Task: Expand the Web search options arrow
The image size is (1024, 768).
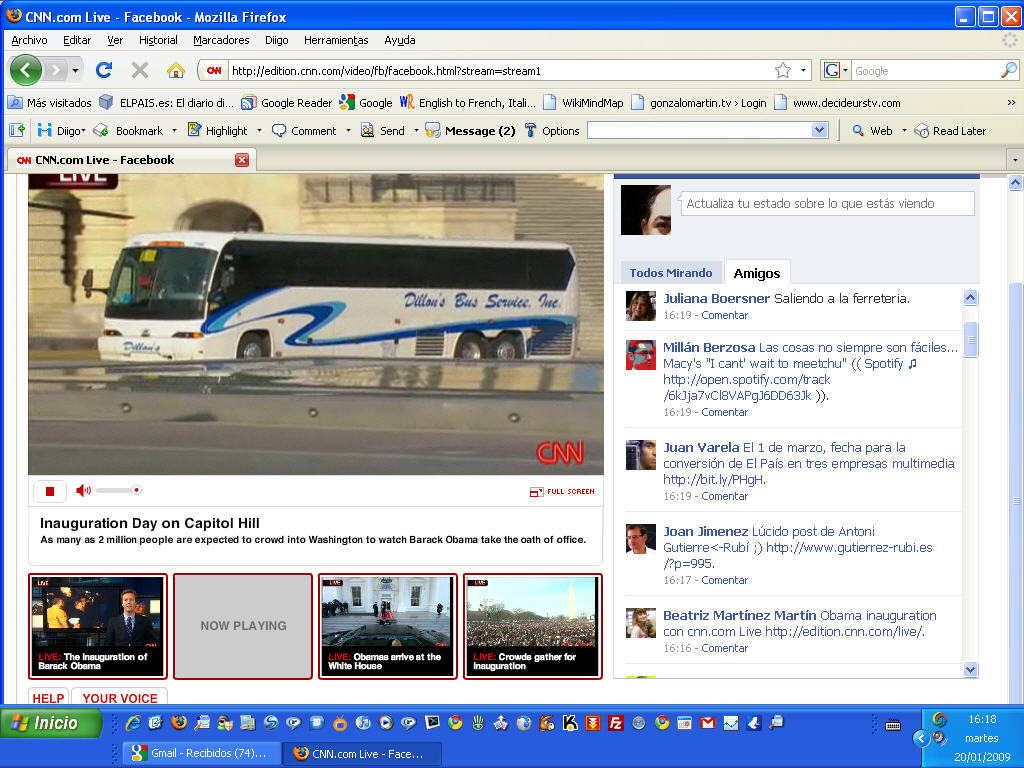Action: pyautogui.click(x=904, y=131)
